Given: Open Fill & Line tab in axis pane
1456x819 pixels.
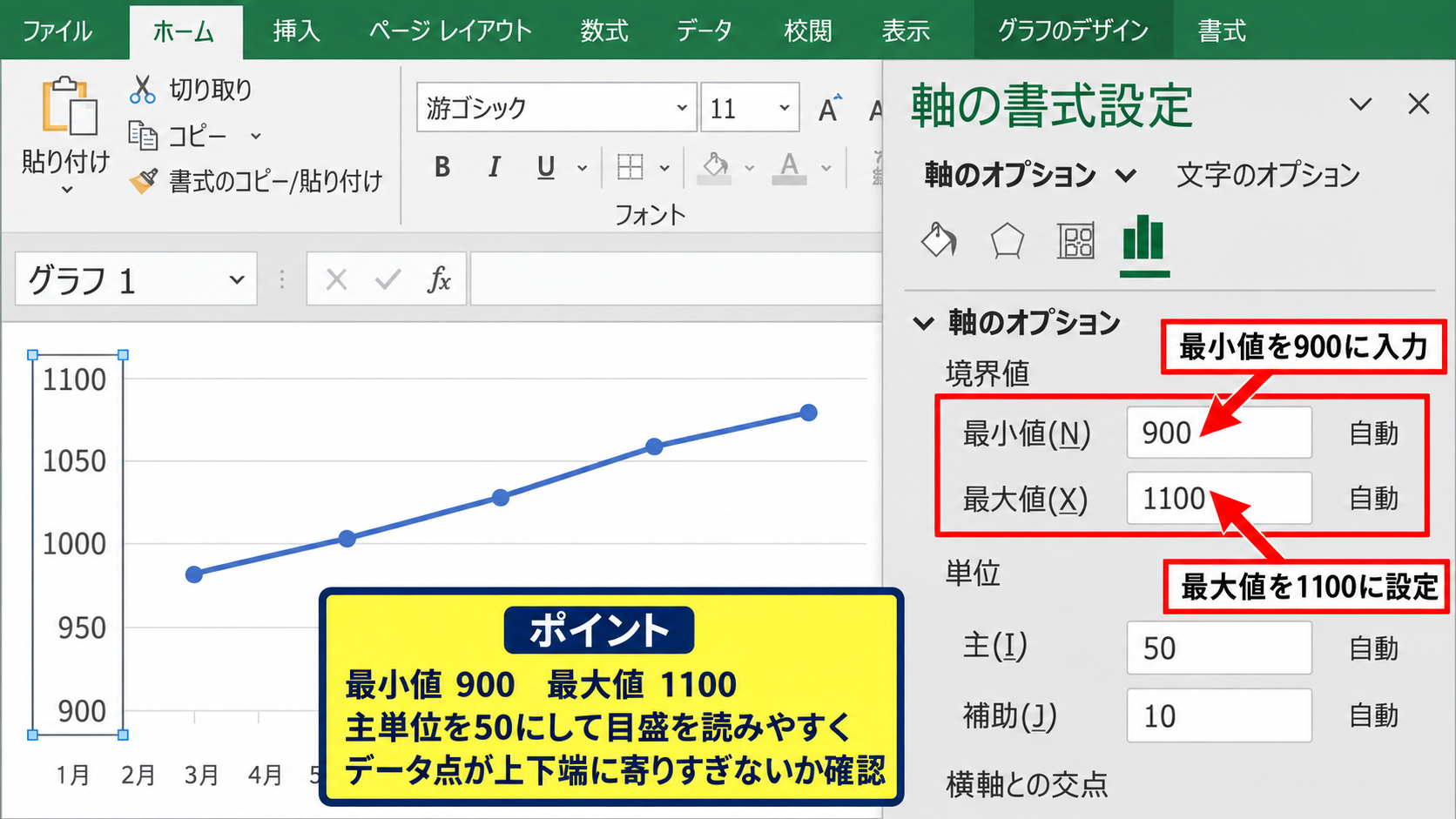Looking at the screenshot, I should pos(939,240).
